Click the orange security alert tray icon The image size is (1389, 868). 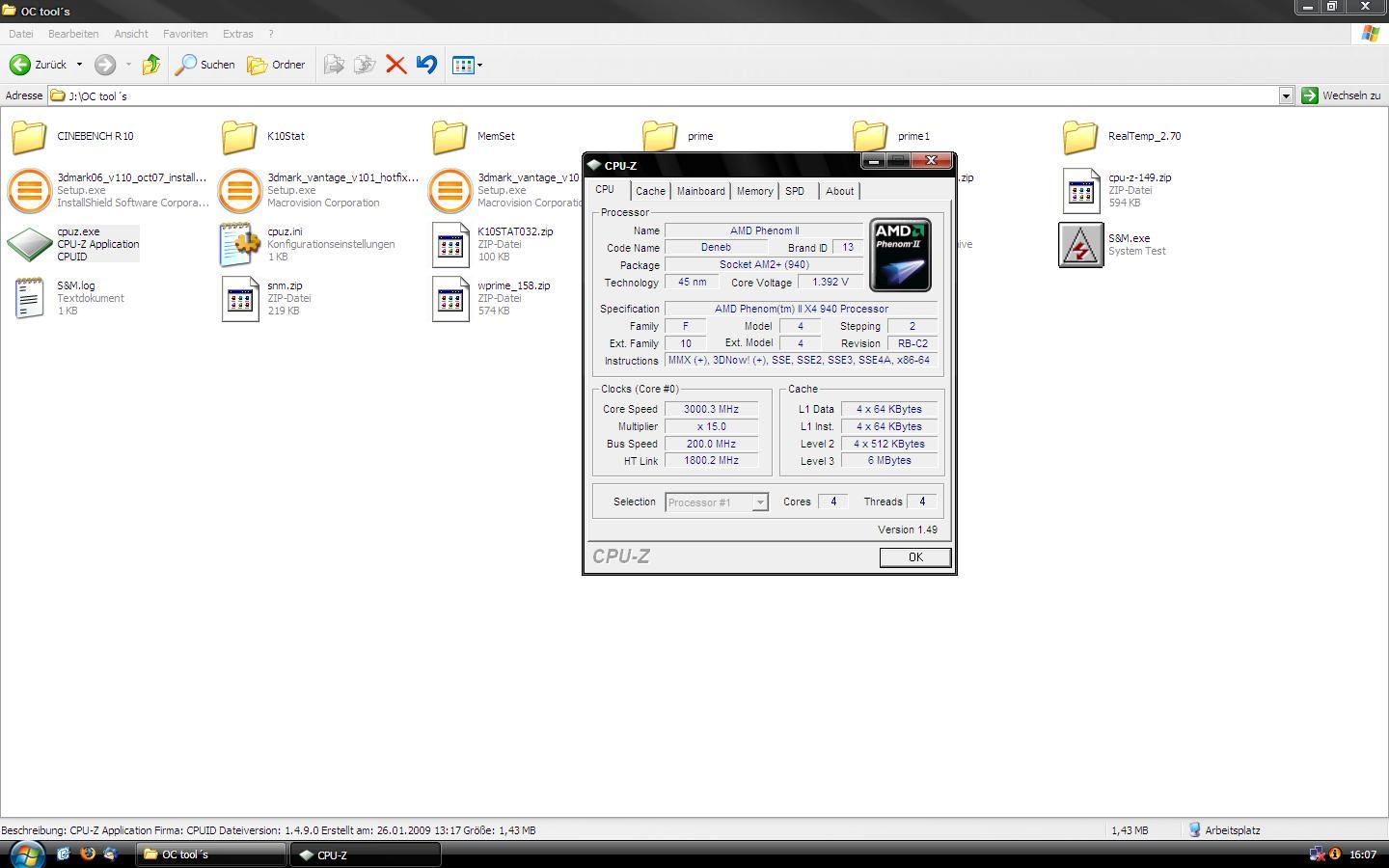point(1335,854)
